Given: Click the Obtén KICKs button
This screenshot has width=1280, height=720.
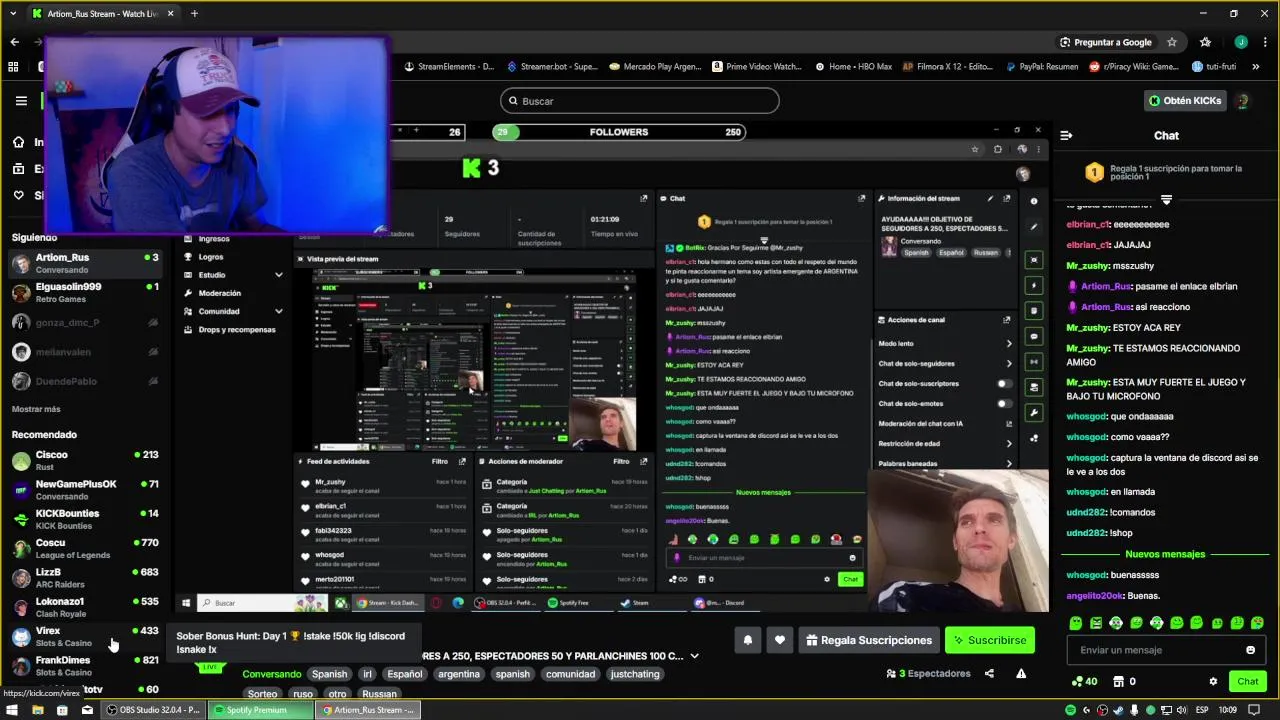Looking at the screenshot, I should [1185, 101].
